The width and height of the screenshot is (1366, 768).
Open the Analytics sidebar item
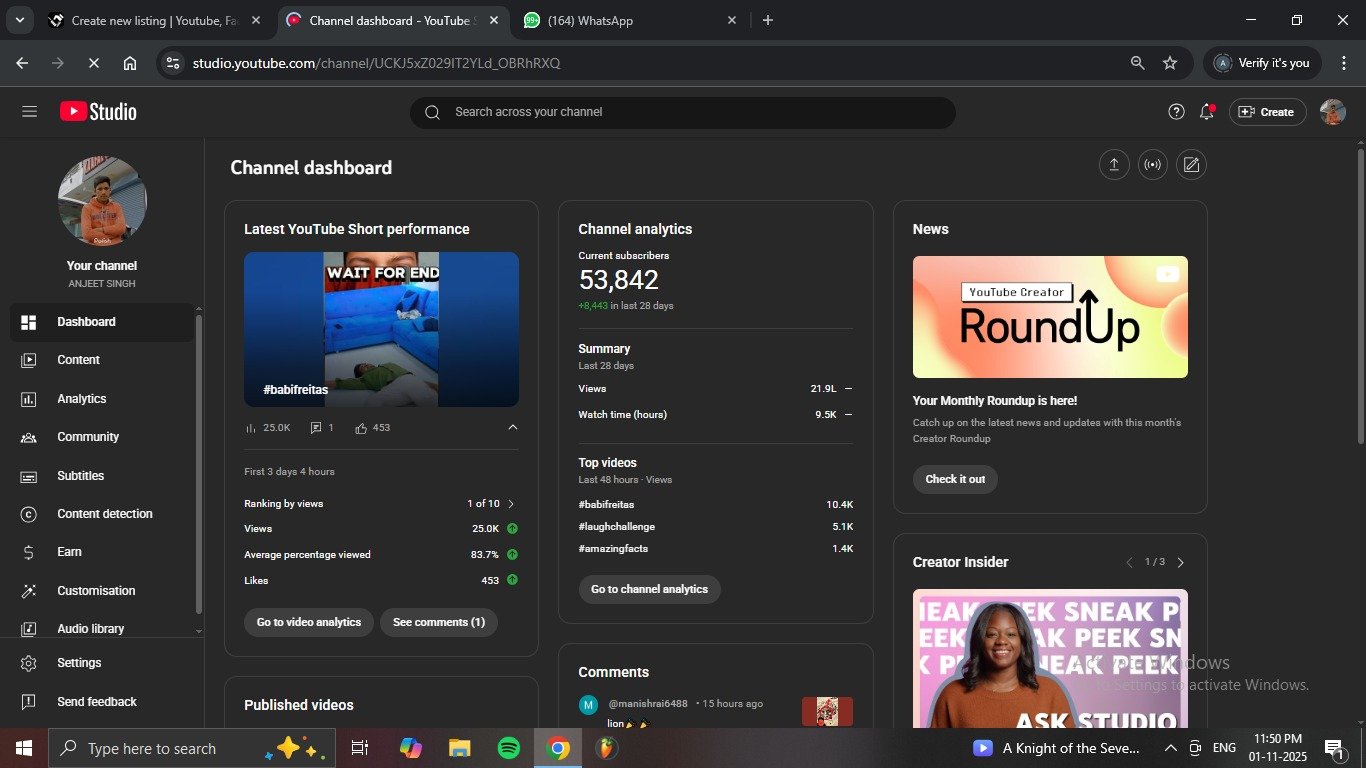point(81,399)
